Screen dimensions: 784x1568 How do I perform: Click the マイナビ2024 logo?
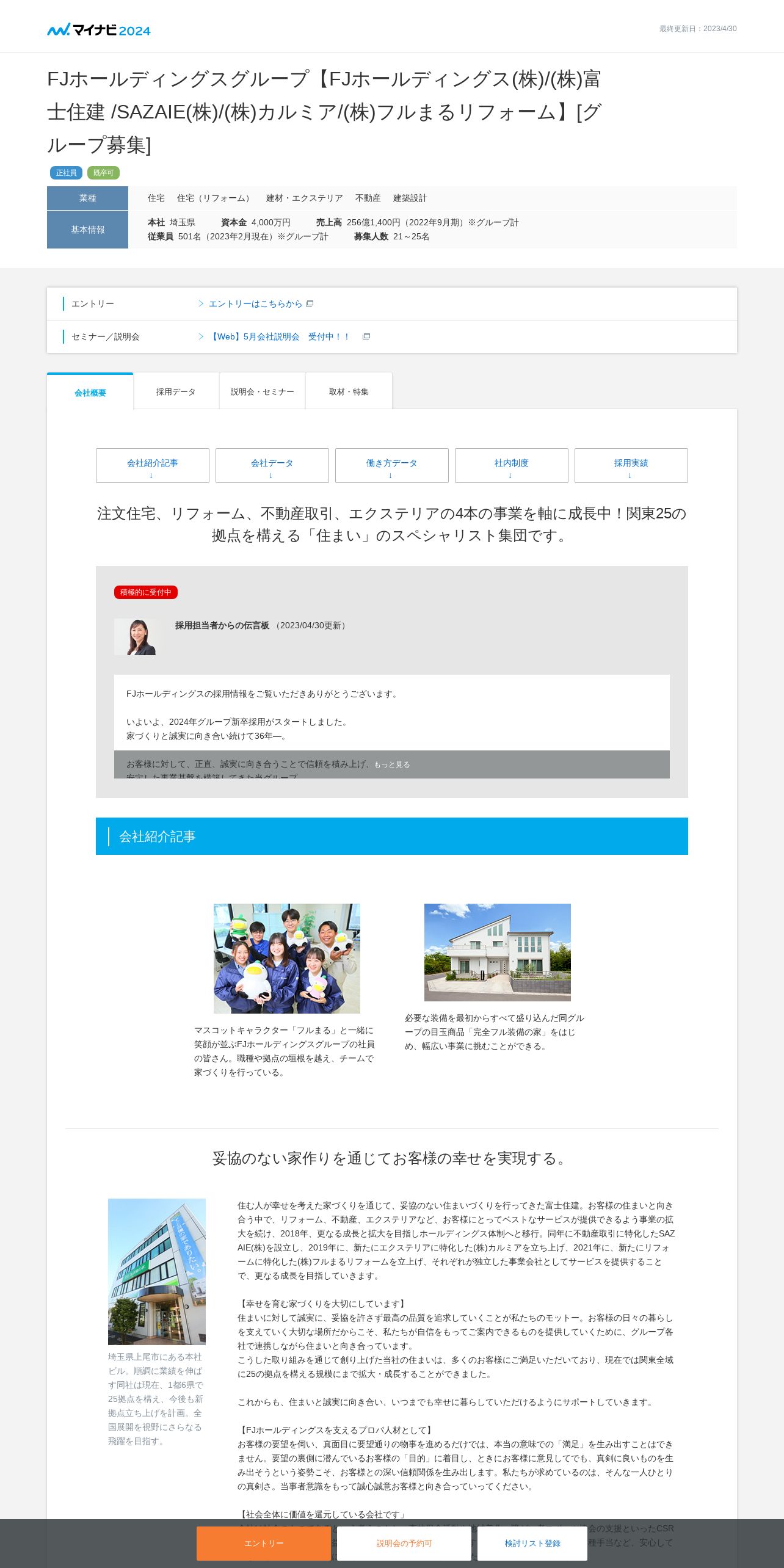[x=99, y=30]
